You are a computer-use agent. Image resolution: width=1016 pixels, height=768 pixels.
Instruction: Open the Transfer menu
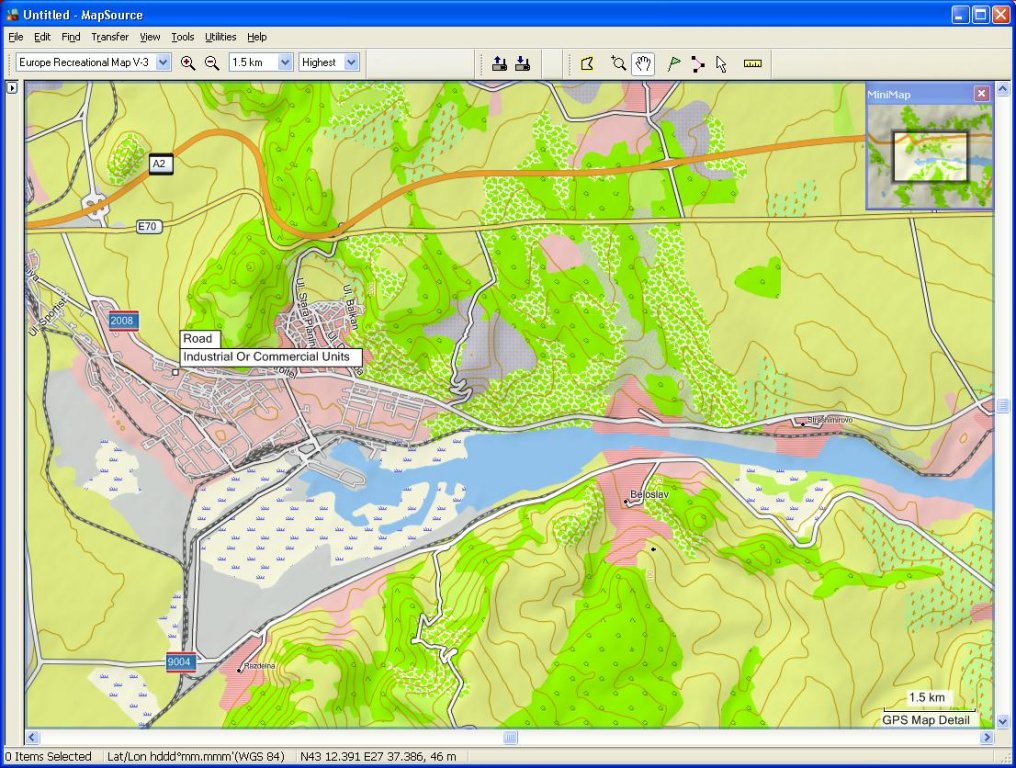click(110, 37)
